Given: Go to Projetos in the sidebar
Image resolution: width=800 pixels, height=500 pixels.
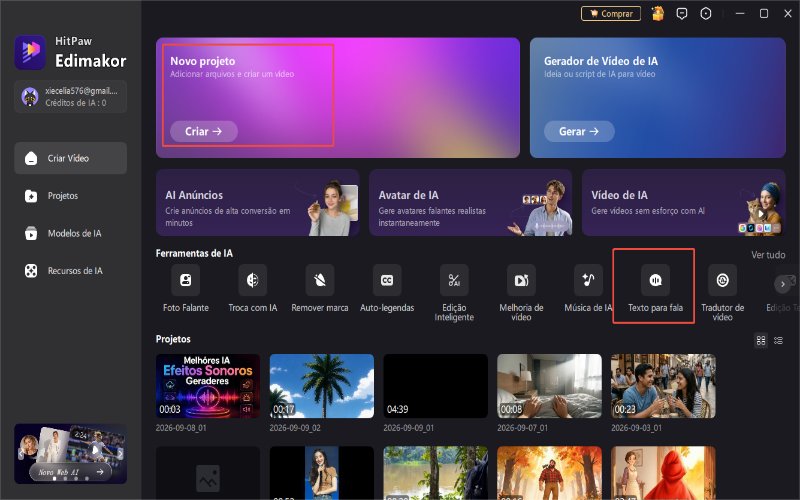Looking at the screenshot, I should tap(70, 196).
